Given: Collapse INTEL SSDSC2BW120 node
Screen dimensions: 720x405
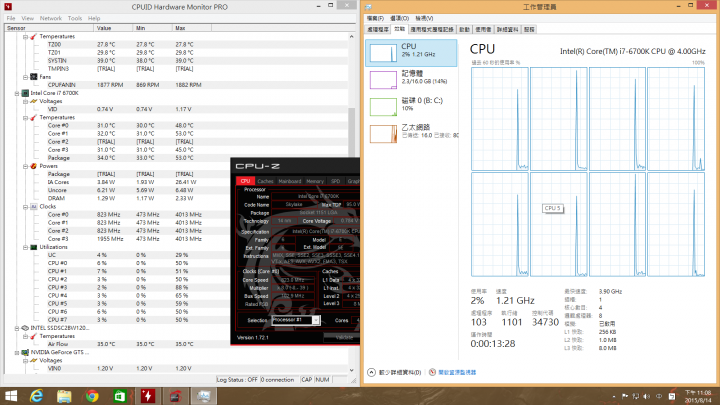Looking at the screenshot, I should tap(17, 328).
